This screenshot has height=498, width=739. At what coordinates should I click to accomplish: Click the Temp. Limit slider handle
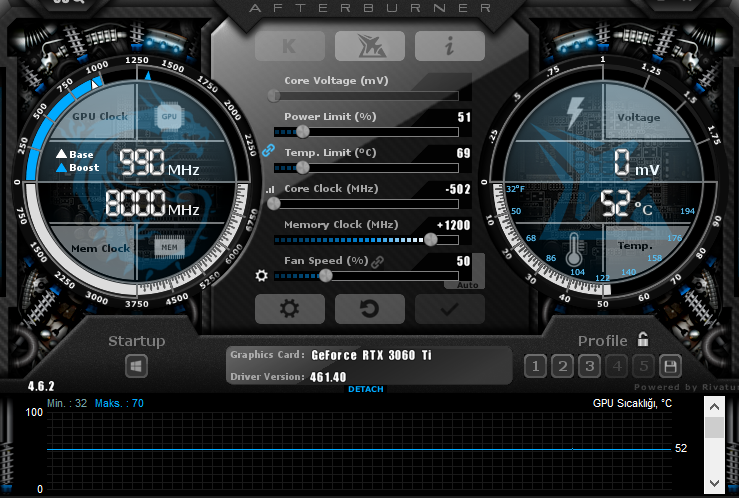point(303,168)
